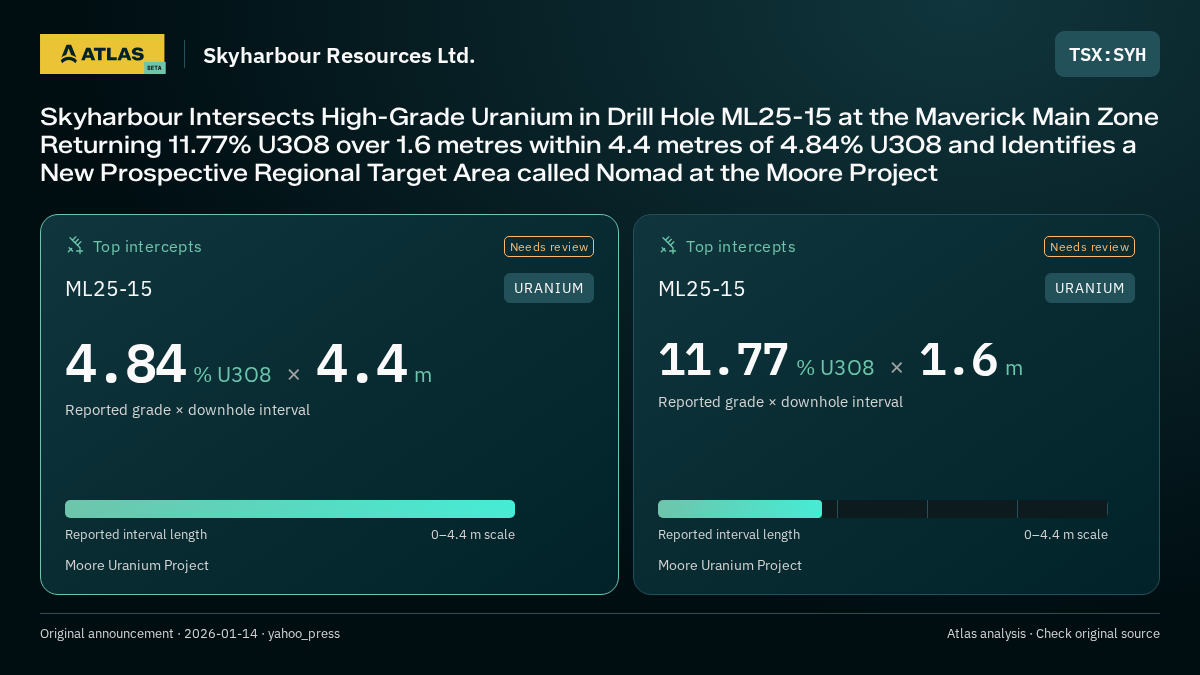Click Moore Uranium Project on the 4.84% card
Screen dimensions: 1200x675
click(x=137, y=565)
